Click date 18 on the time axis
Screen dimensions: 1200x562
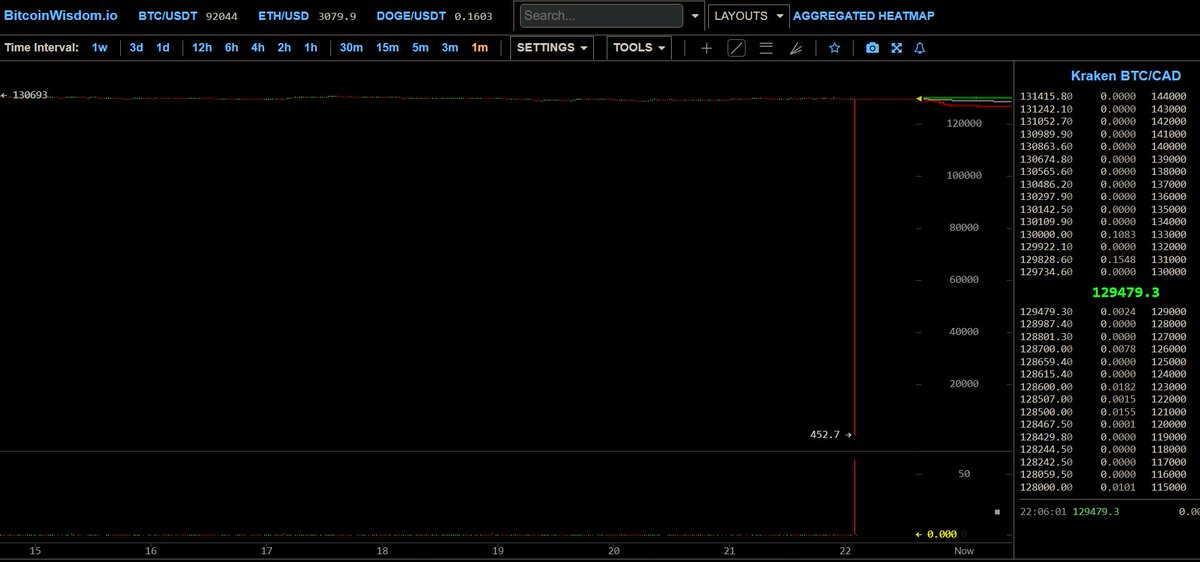(382, 551)
